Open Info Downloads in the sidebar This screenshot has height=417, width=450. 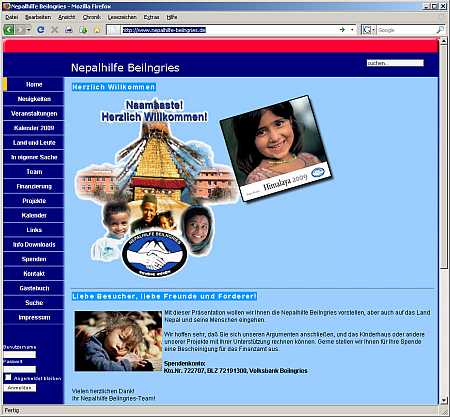34,245
